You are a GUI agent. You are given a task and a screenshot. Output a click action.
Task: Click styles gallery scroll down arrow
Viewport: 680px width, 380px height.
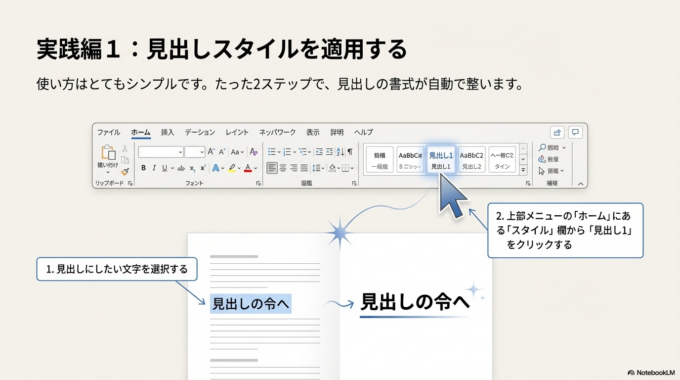[x=523, y=160]
